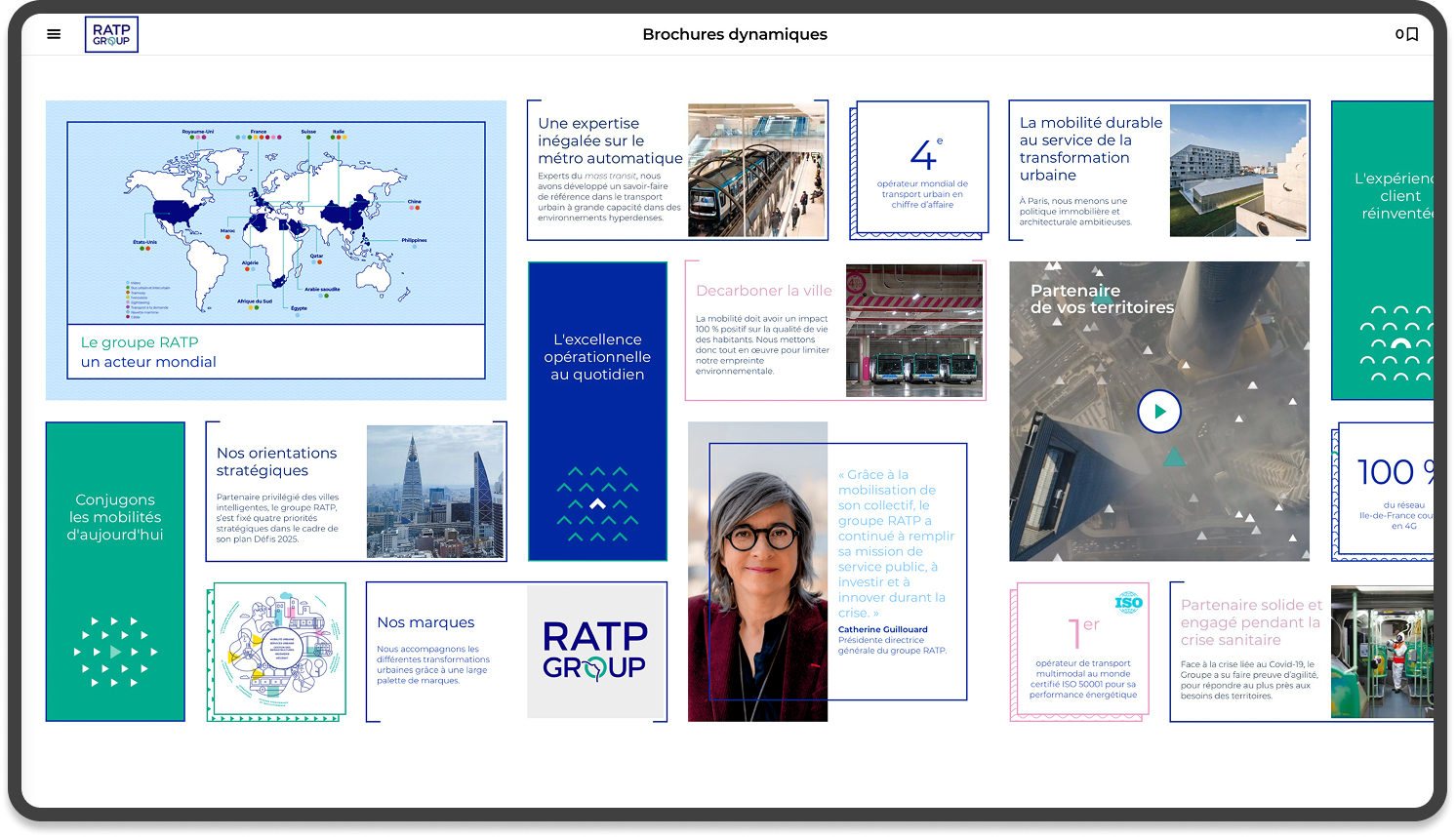
Task: Open Partenaire solide et engagé card
Action: point(1301,651)
